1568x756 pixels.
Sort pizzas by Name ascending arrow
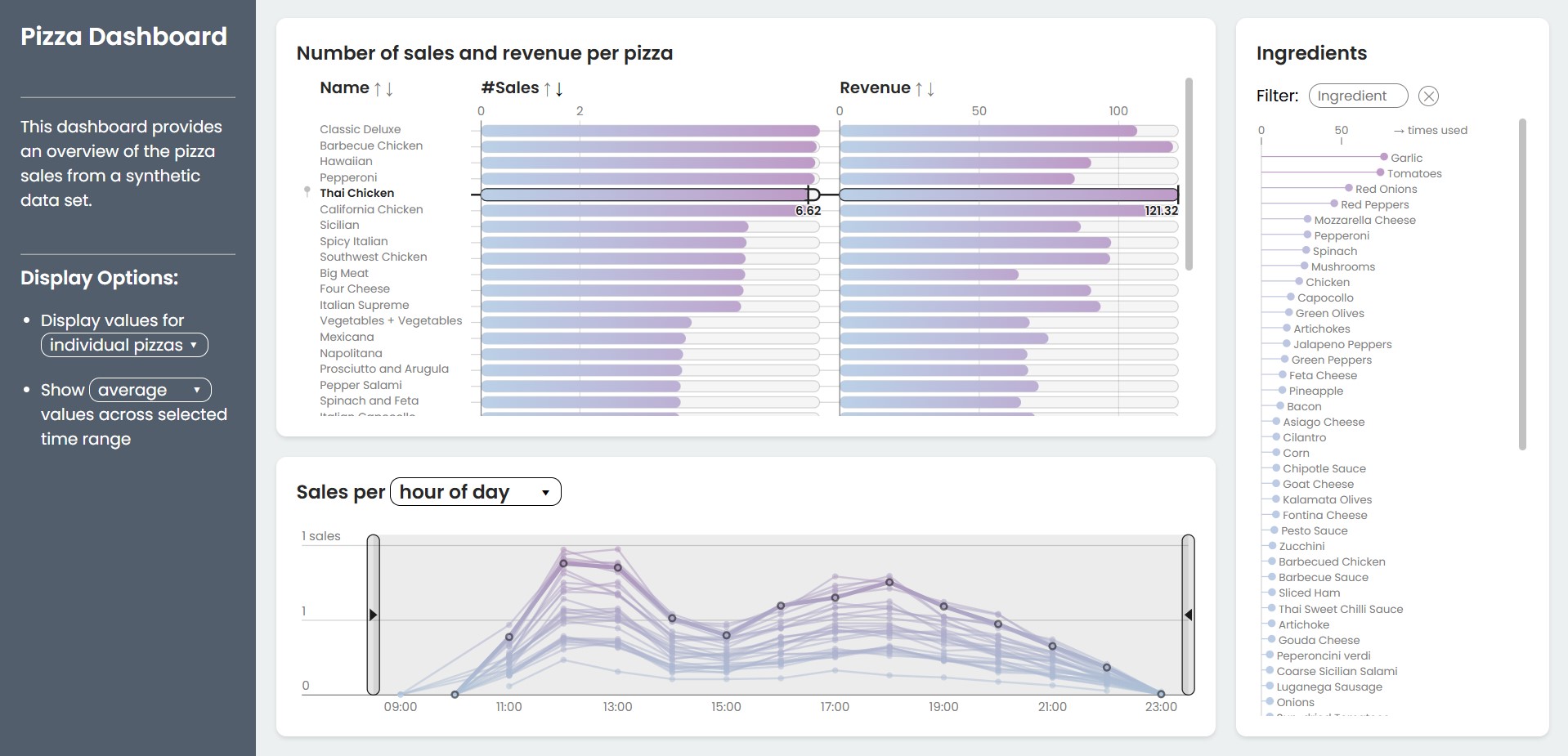coord(378,88)
